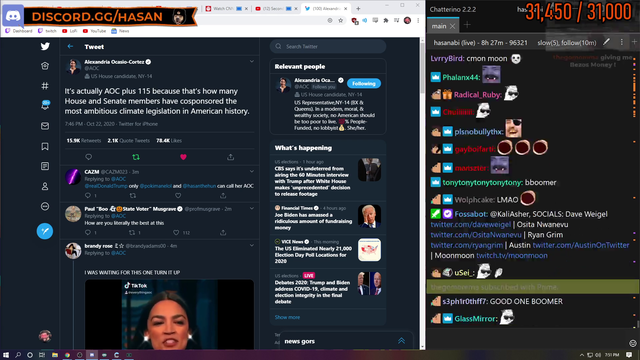Image resolution: width=640 pixels, height=360 pixels.
Task: Expand the news gors messages drawer
Action: (x=401, y=341)
